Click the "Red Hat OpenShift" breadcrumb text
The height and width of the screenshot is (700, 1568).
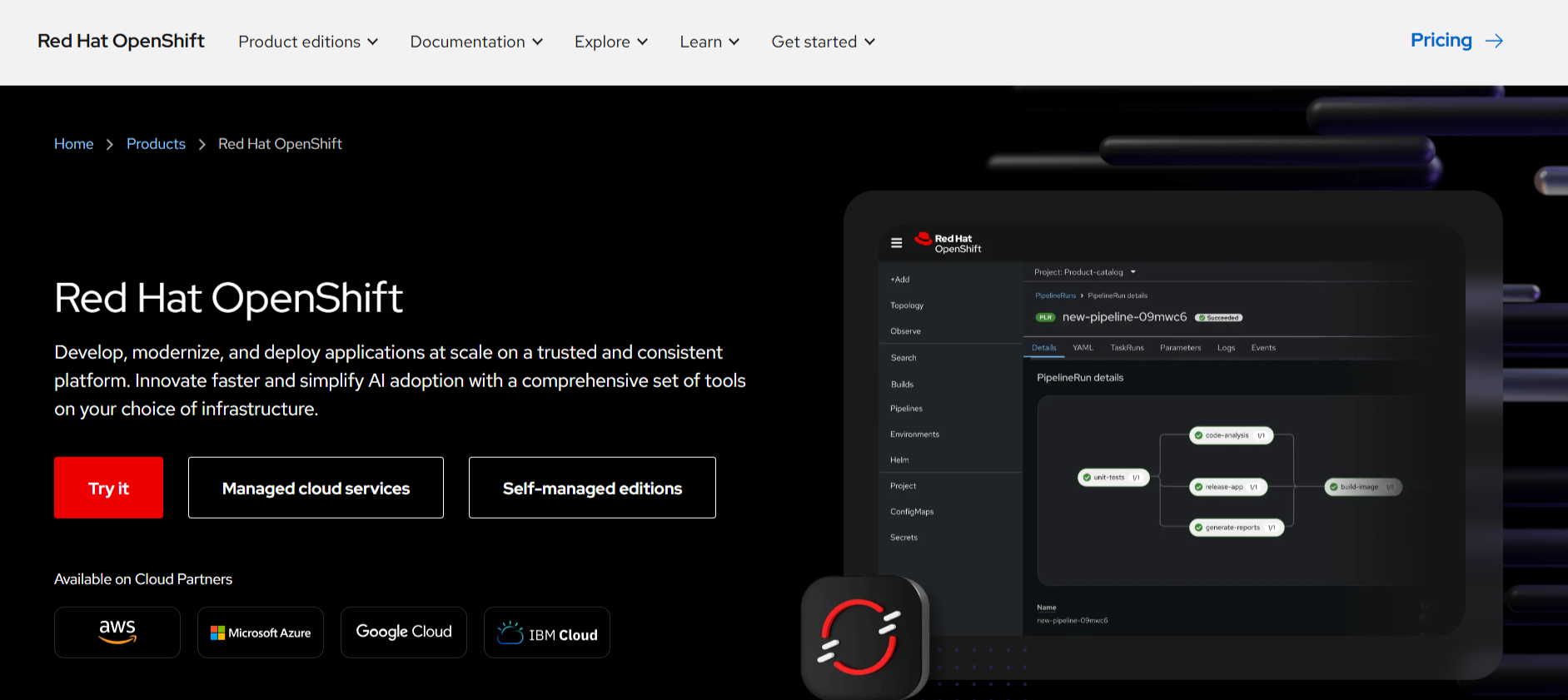point(280,144)
